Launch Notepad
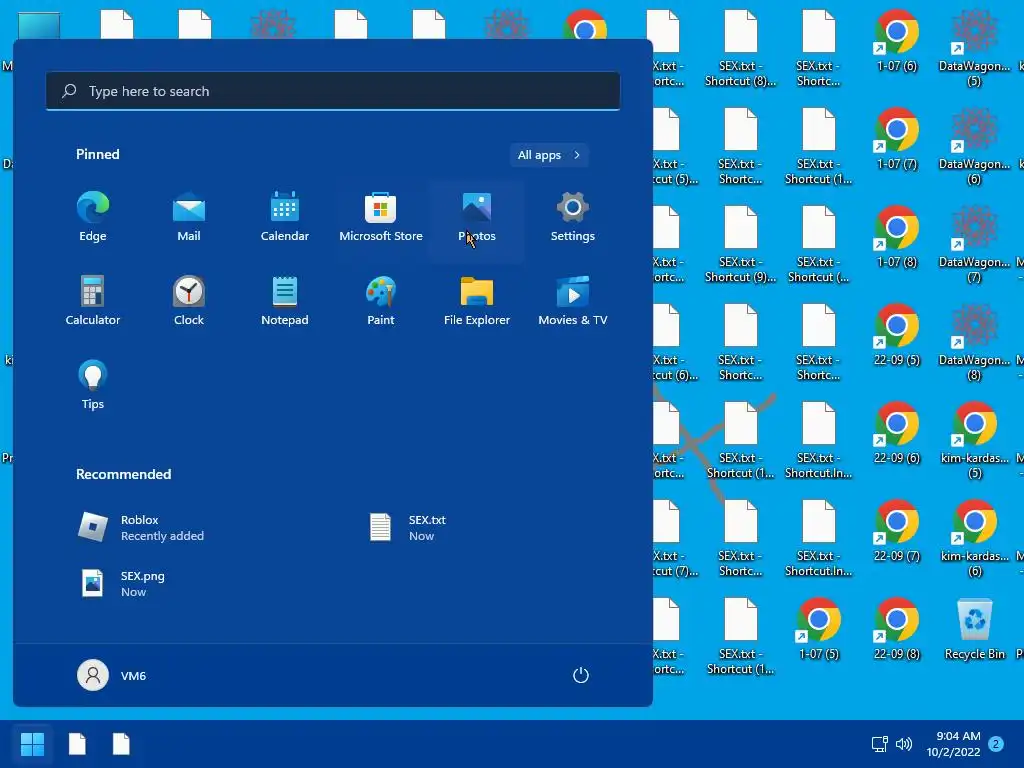 point(285,300)
